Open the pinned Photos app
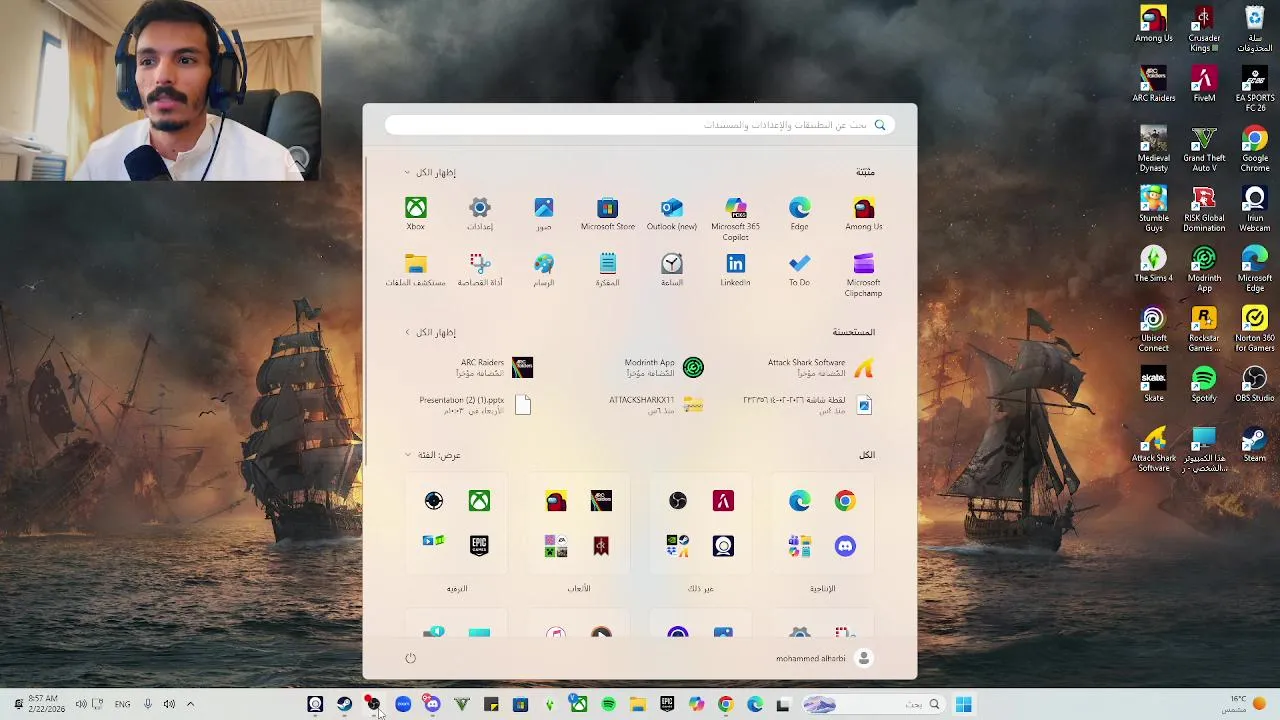 coord(544,213)
